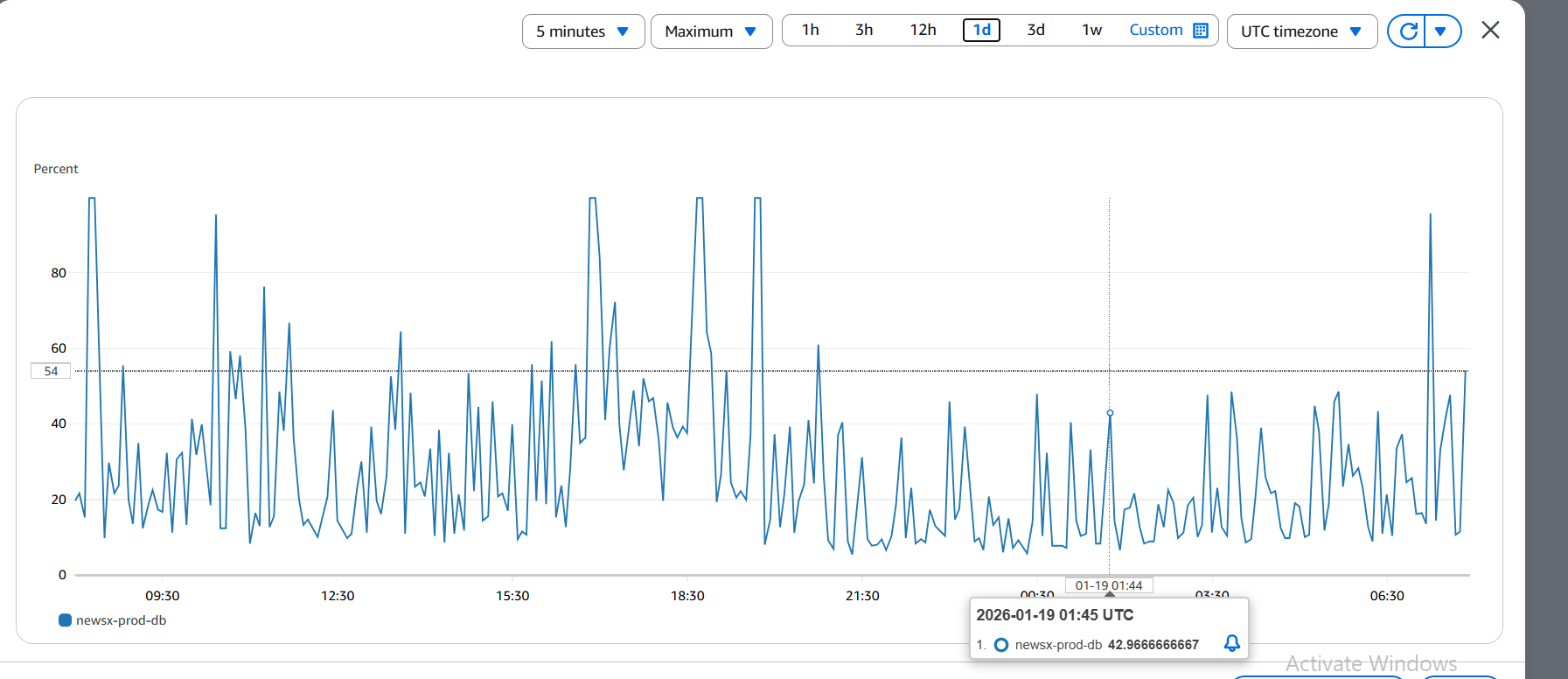Close the graph view with X

pos(1490,31)
